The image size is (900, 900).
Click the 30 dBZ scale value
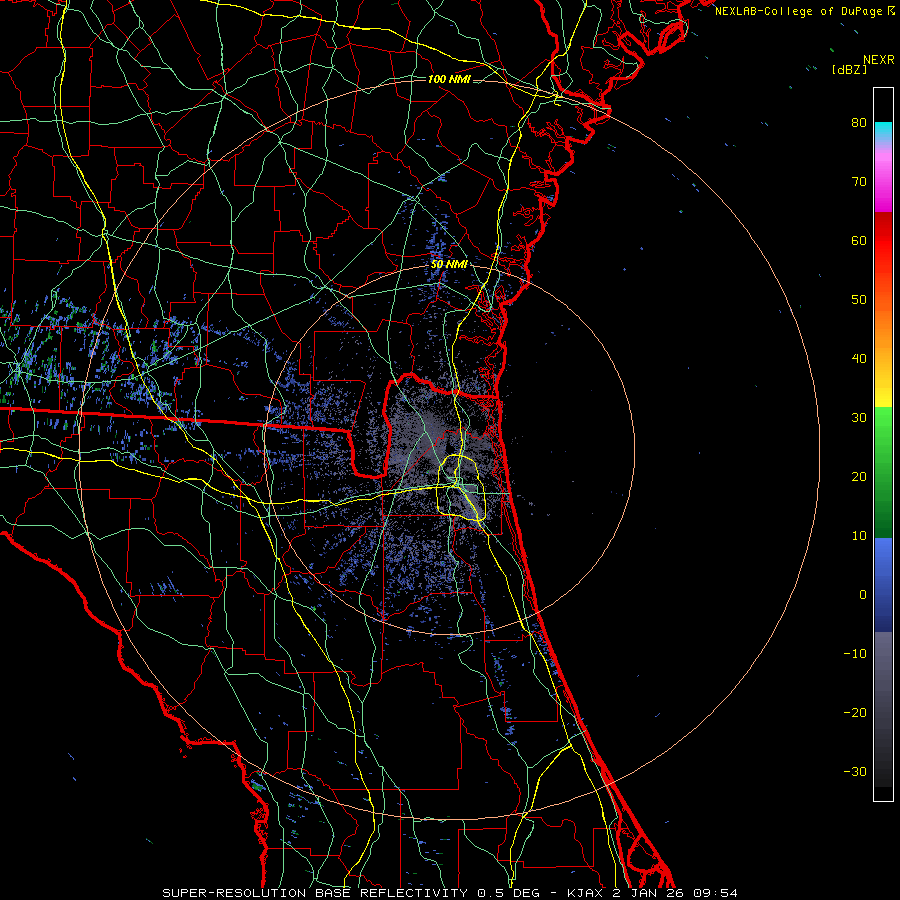click(x=859, y=418)
